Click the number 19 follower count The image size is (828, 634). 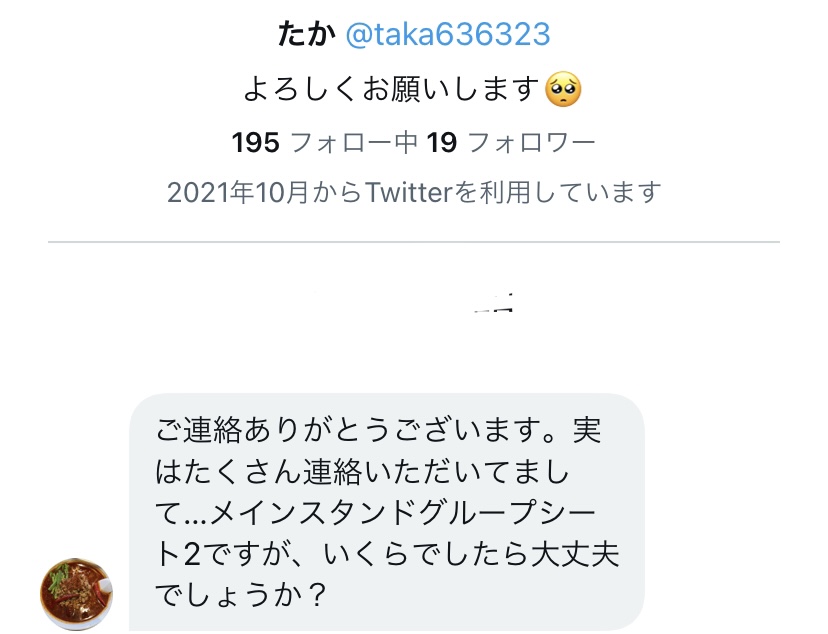[x=441, y=143]
